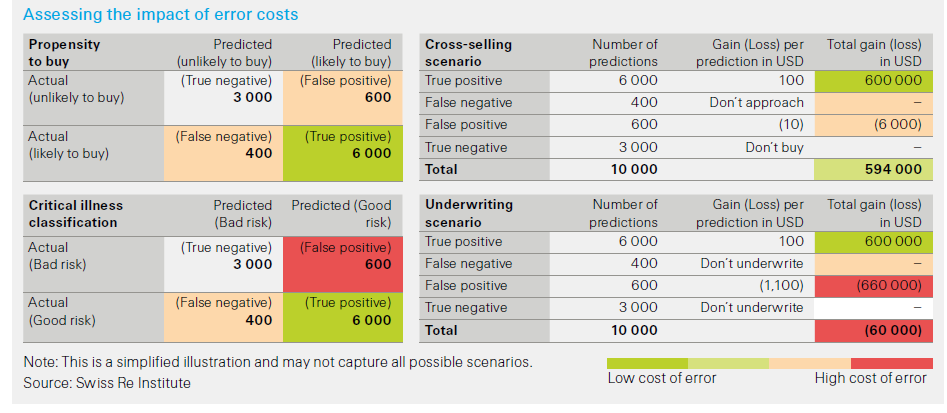Select the red False positive 600 cell
This screenshot has width=947, height=413.
(x=343, y=264)
